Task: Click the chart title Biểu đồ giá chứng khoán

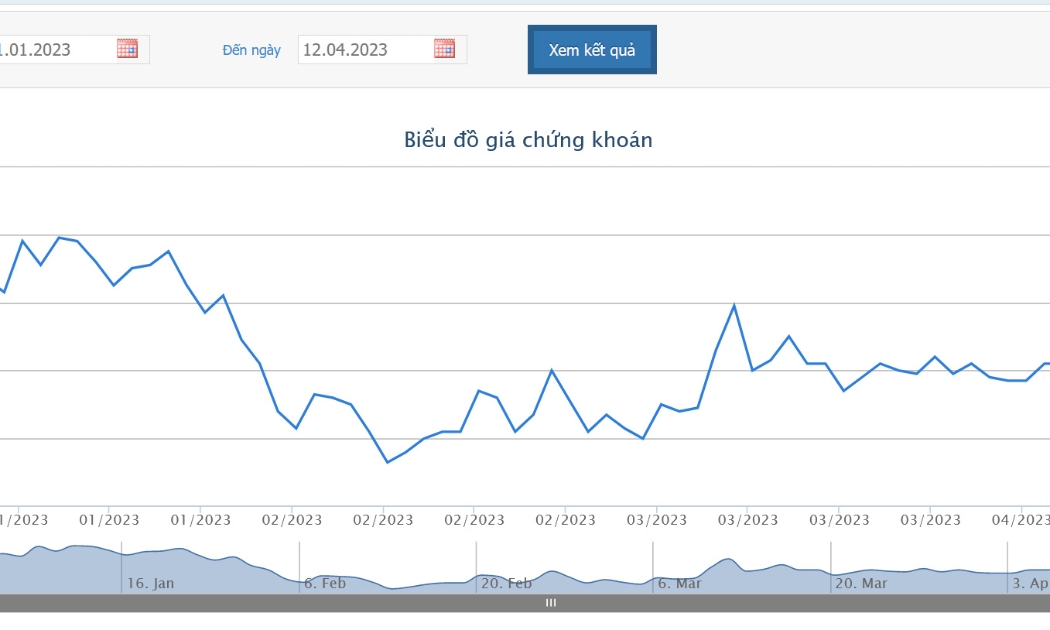Action: pyautogui.click(x=528, y=140)
